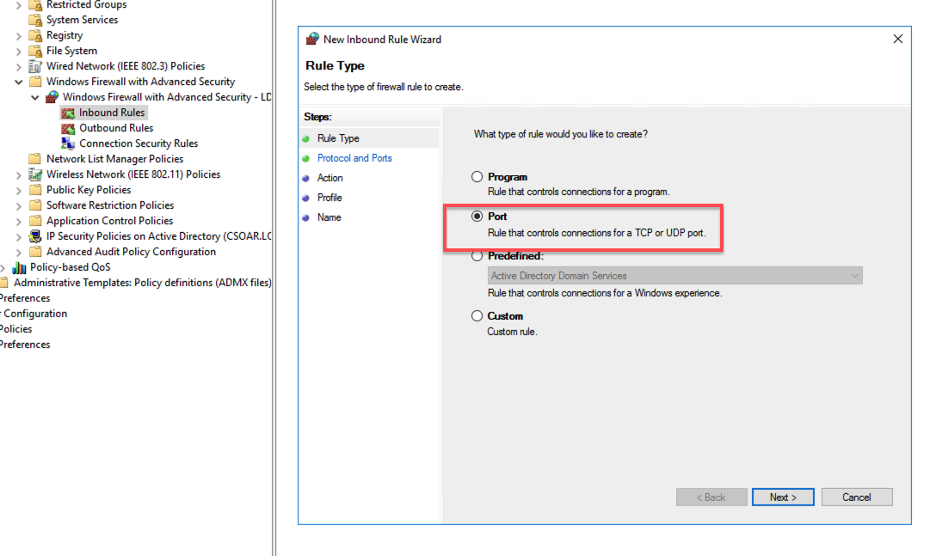Image resolution: width=936 pixels, height=556 pixels.
Task: Click the Policy-based QoS chart icon
Action: tap(19, 268)
